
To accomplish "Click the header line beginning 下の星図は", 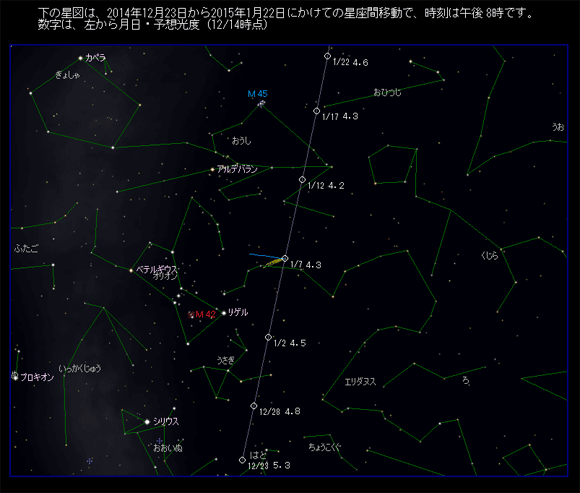I will pyautogui.click(x=286, y=13).
